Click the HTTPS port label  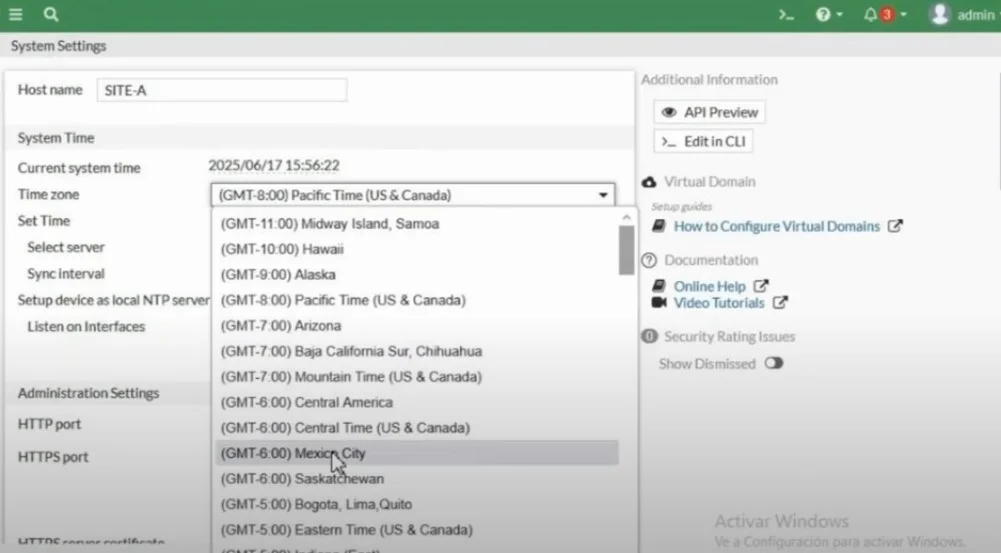53,457
